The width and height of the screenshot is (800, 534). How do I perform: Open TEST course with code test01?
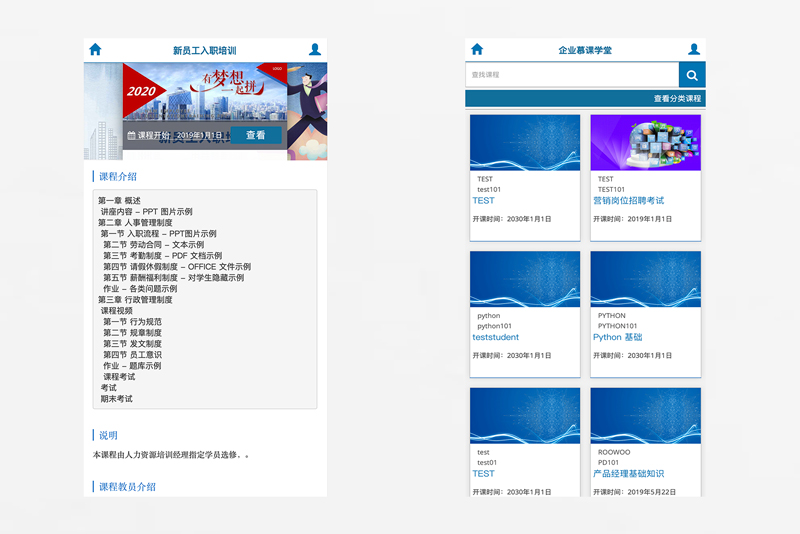point(483,473)
